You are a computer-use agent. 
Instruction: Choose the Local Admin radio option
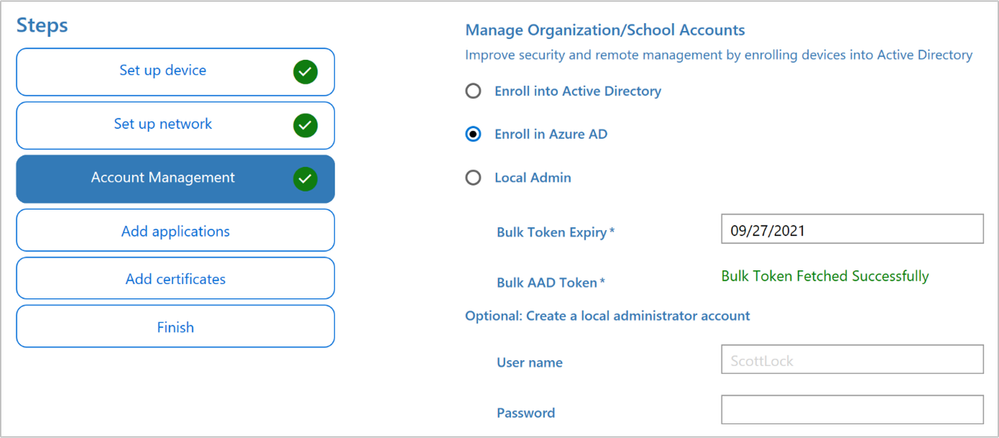[473, 178]
